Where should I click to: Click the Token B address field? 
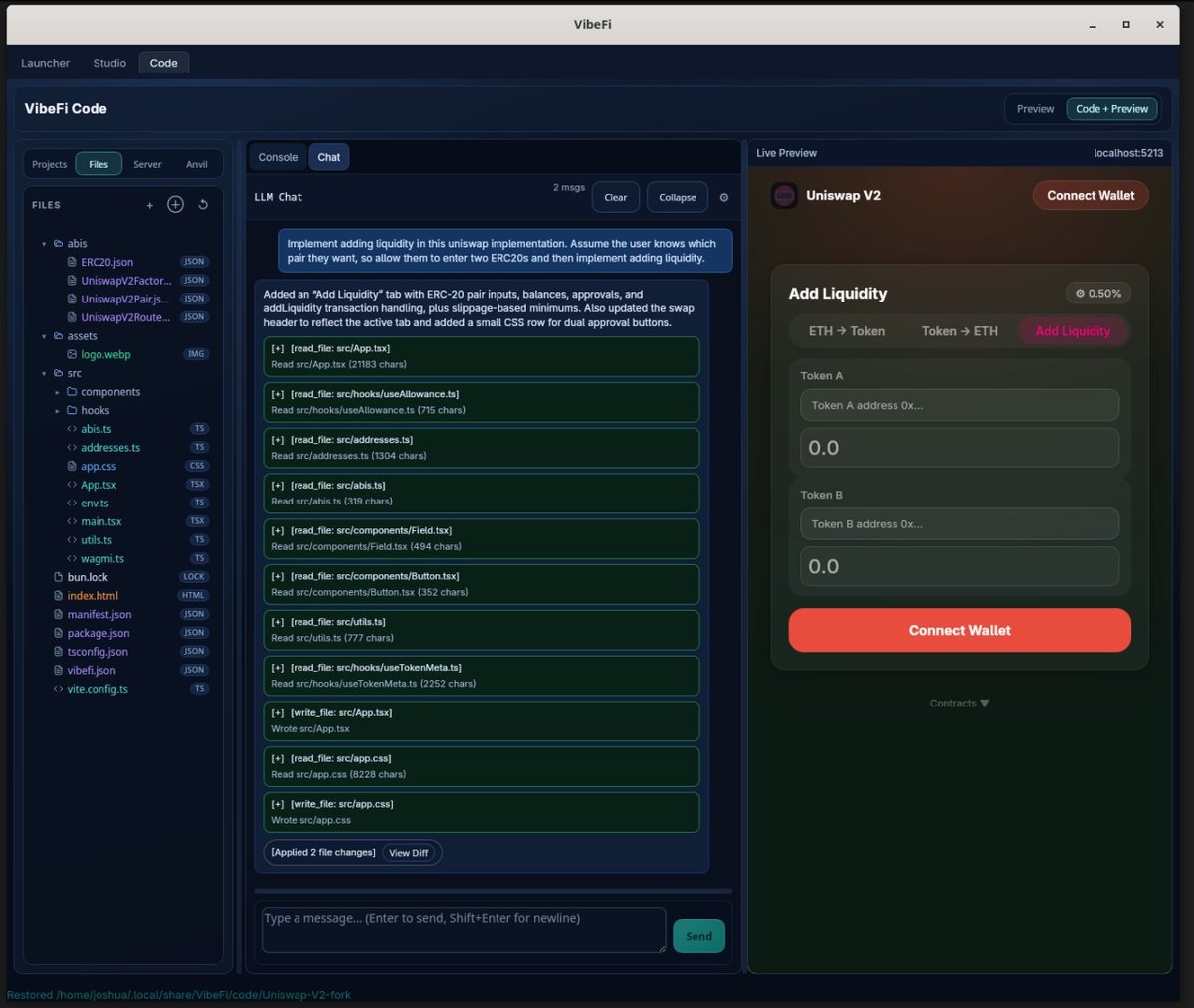click(959, 524)
